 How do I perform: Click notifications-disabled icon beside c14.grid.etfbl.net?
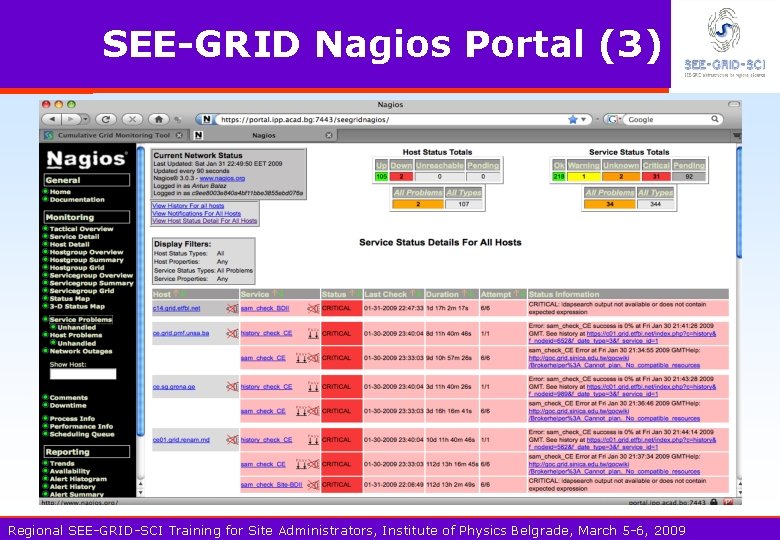click(x=232, y=308)
